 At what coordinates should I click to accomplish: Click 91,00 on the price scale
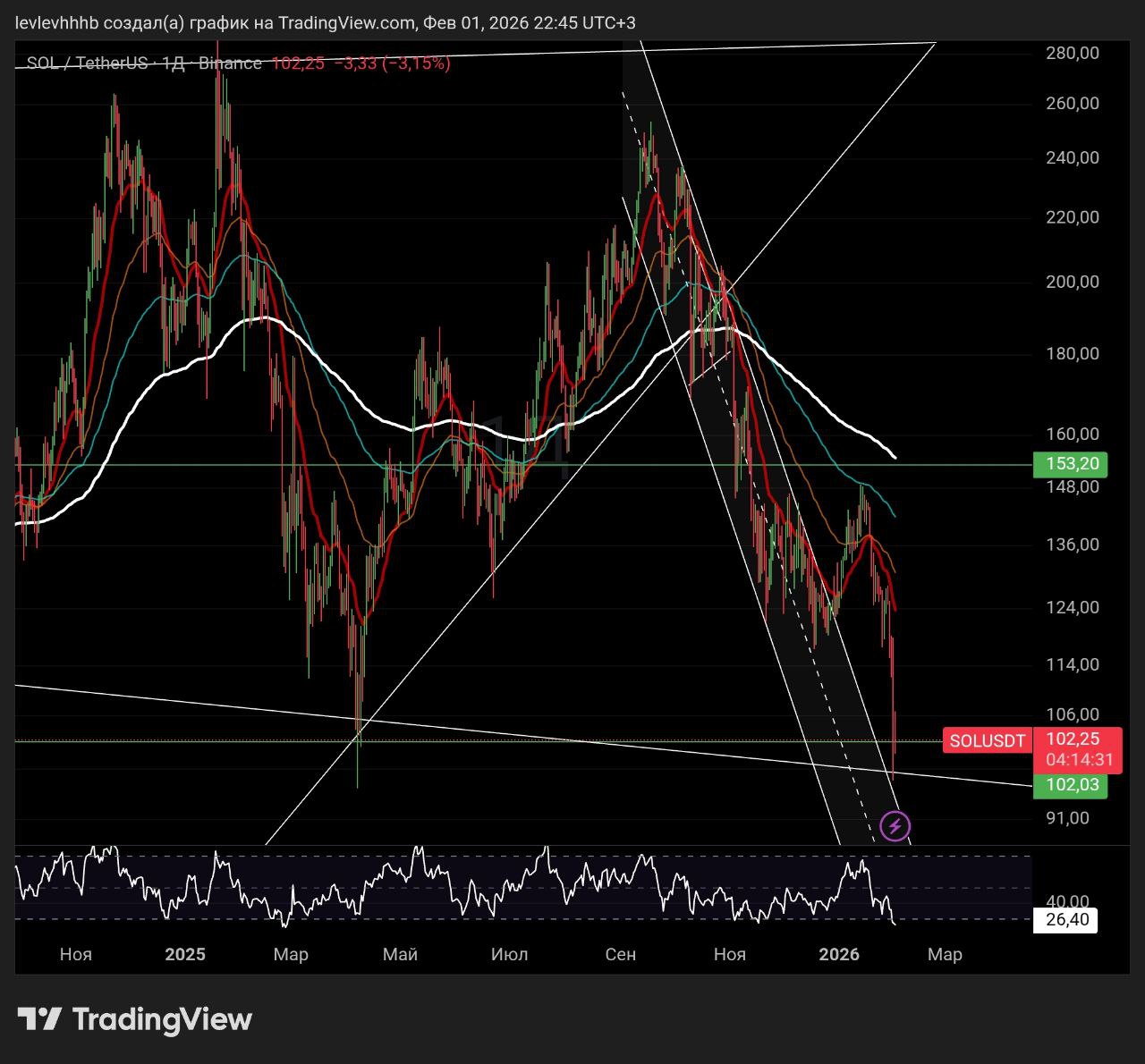coord(1067,818)
